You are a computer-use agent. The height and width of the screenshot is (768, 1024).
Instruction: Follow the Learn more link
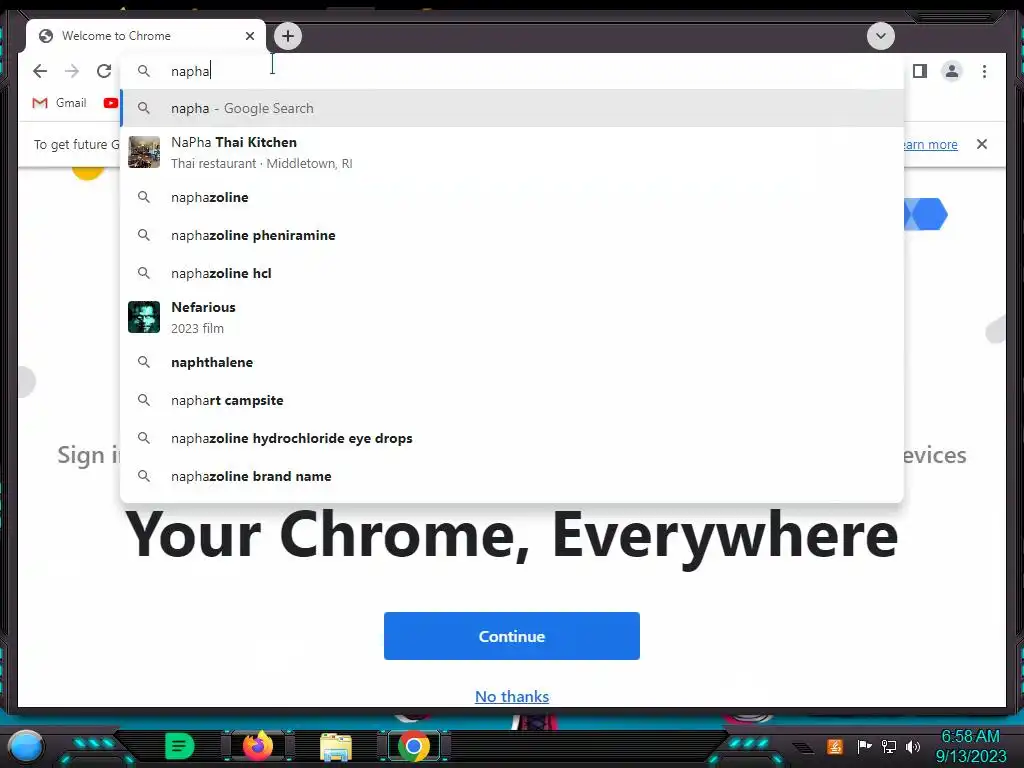[x=929, y=144]
